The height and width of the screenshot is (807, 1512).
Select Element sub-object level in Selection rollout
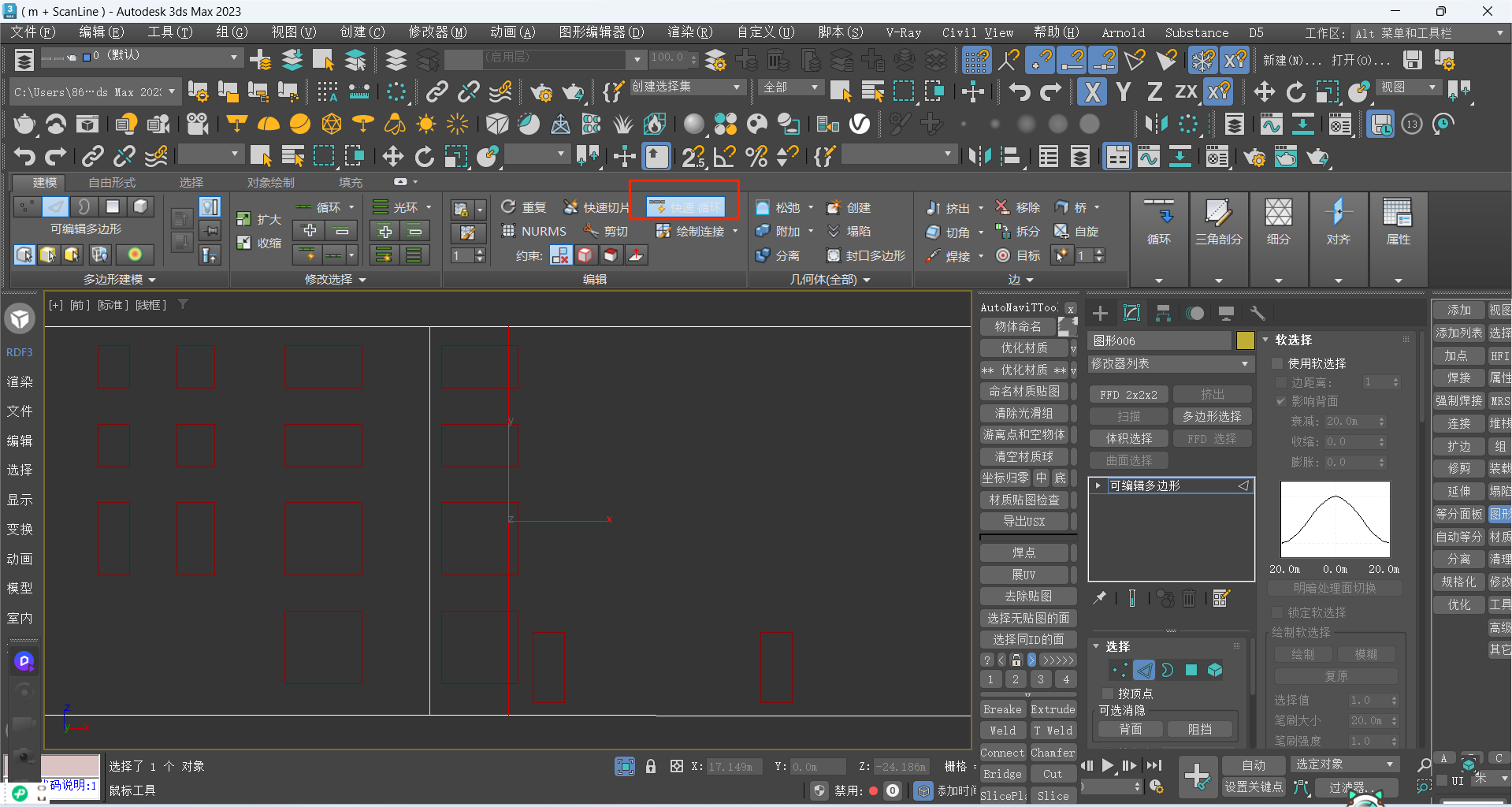click(x=1215, y=670)
